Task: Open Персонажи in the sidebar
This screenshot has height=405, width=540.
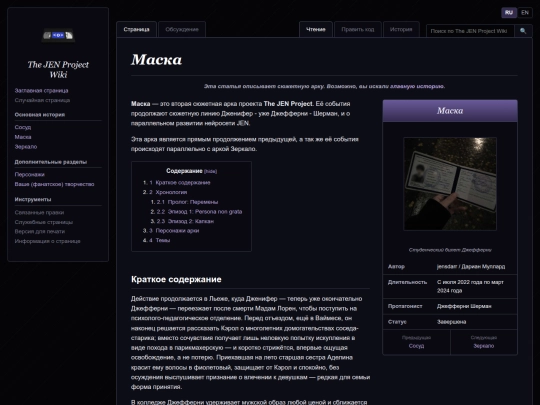Action: pyautogui.click(x=30, y=174)
